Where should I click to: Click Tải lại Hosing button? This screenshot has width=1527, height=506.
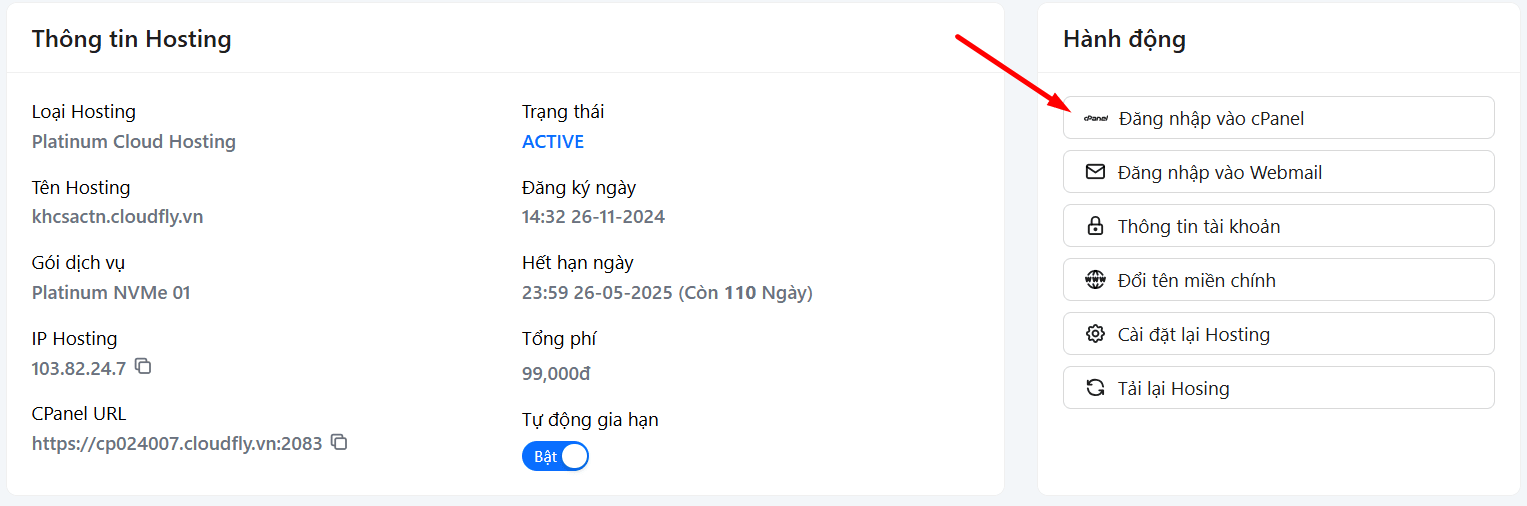1278,388
